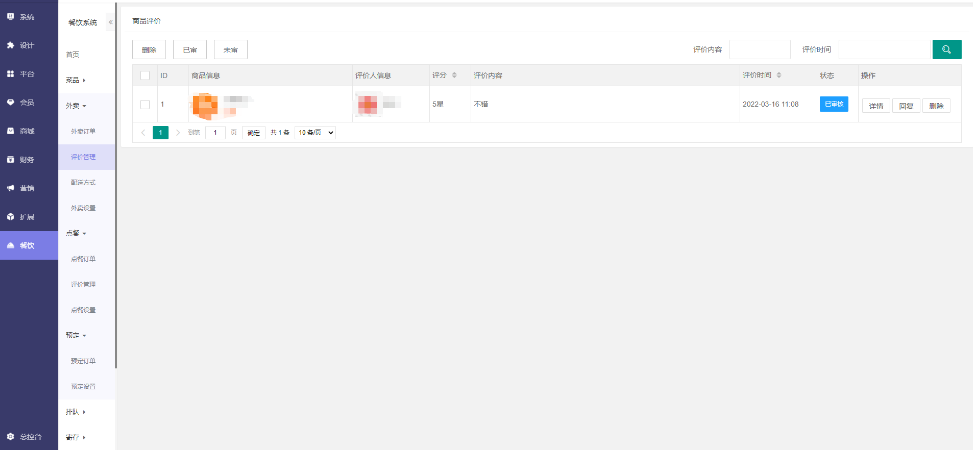Screen dimensions: 973x450
Task: Open the 10条/页 page-size dropdown
Action: (315, 132)
